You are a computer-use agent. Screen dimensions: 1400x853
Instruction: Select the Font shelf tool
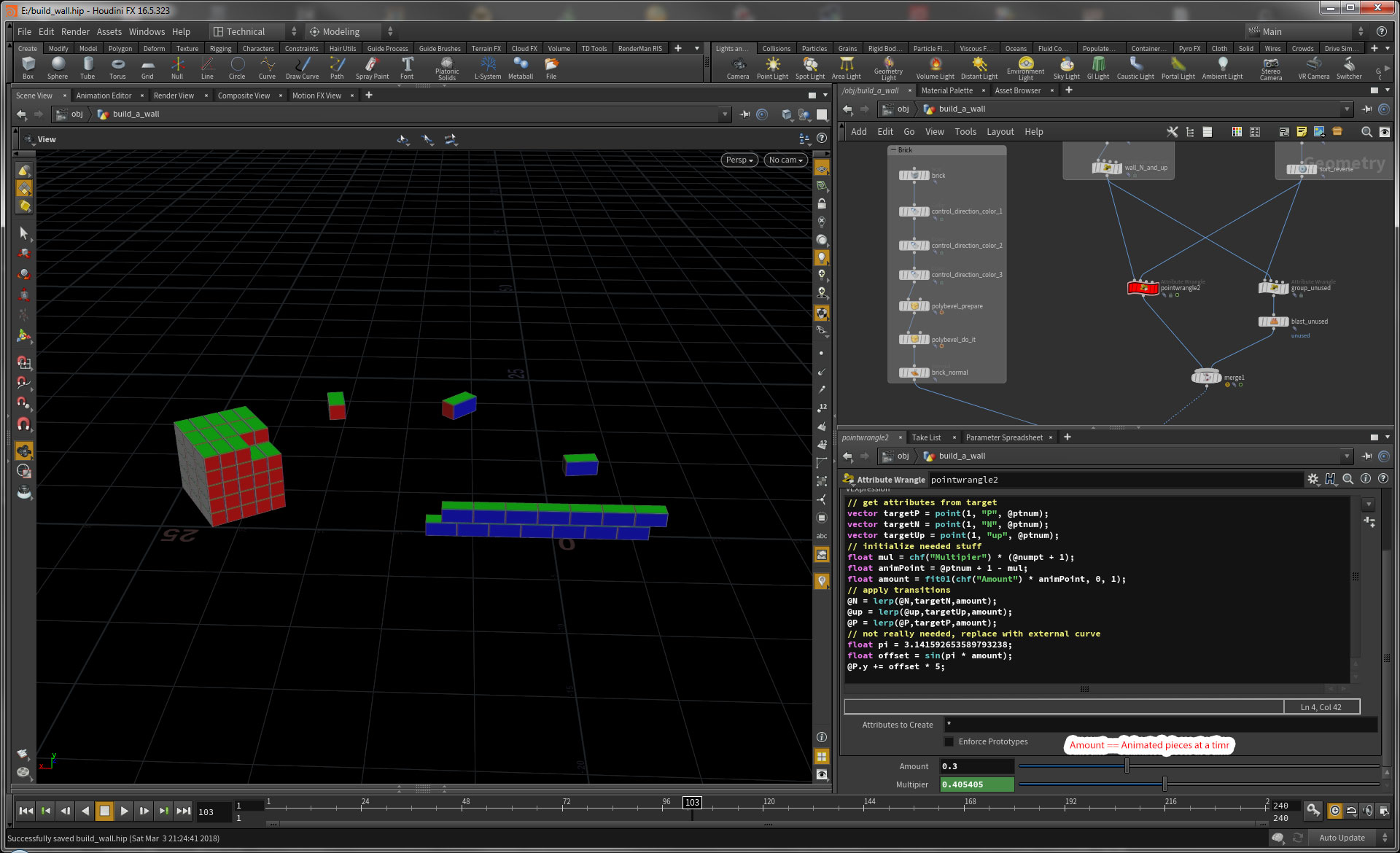point(407,68)
